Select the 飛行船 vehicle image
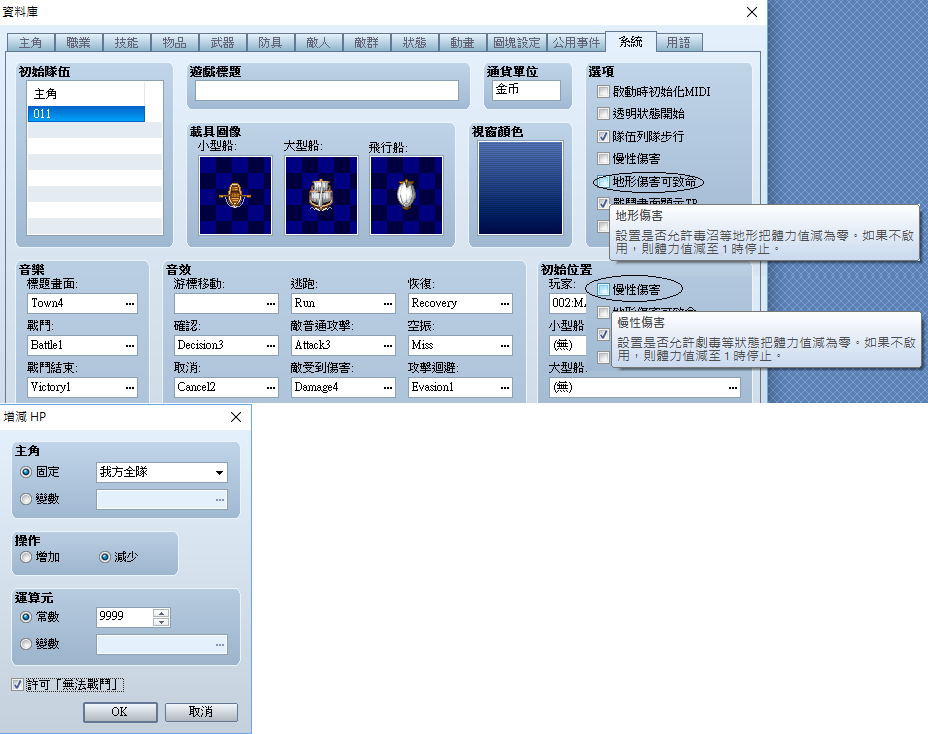This screenshot has height=734, width=928. point(407,195)
